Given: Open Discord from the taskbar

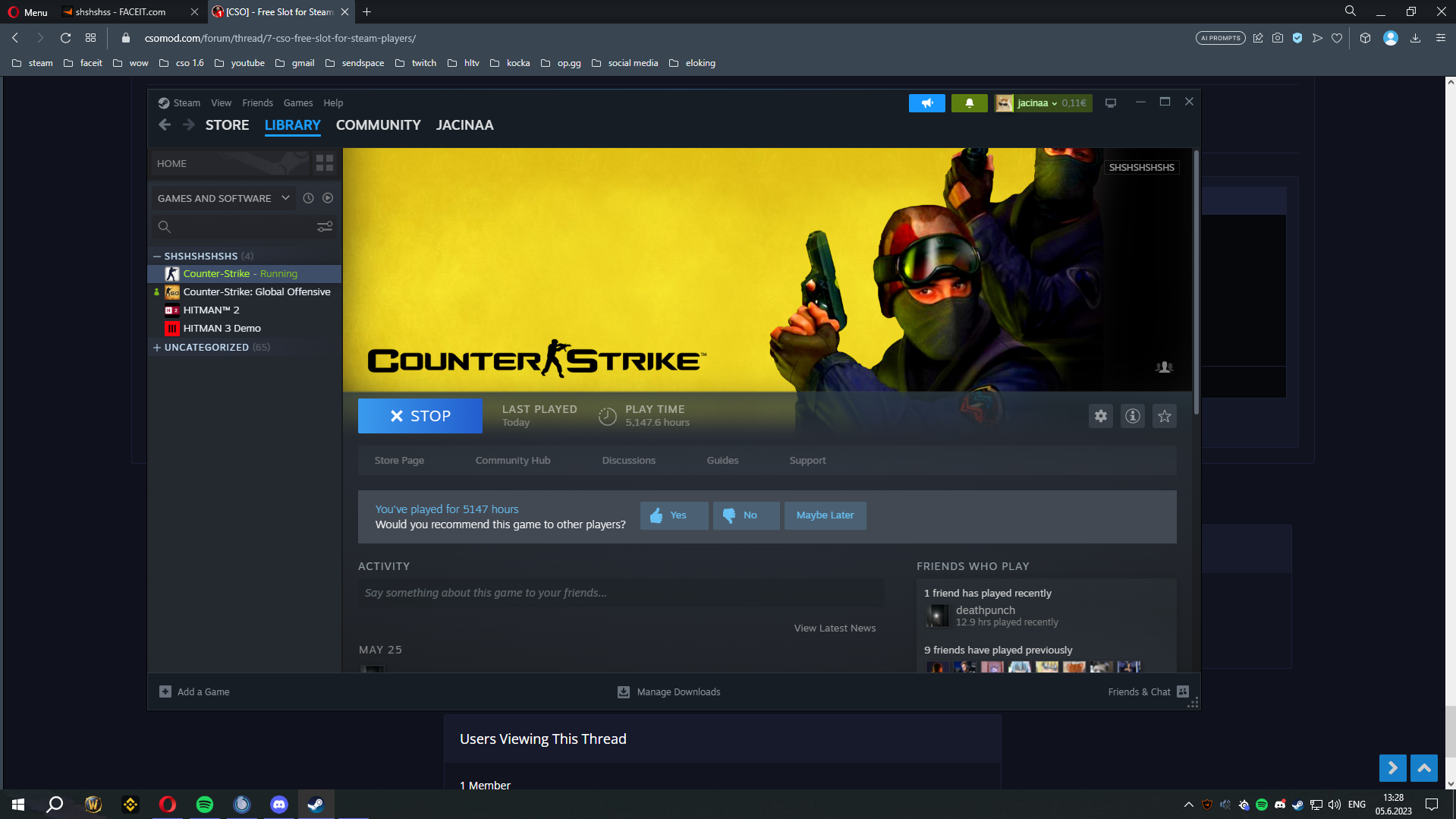Looking at the screenshot, I should click(x=279, y=805).
